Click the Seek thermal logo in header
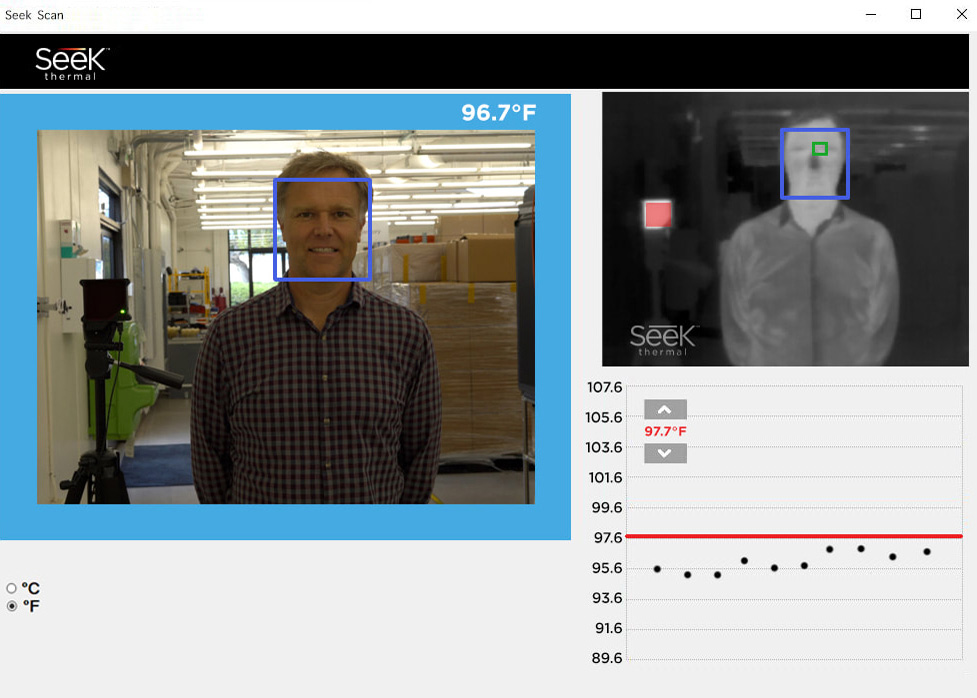This screenshot has width=977, height=698. click(72, 64)
